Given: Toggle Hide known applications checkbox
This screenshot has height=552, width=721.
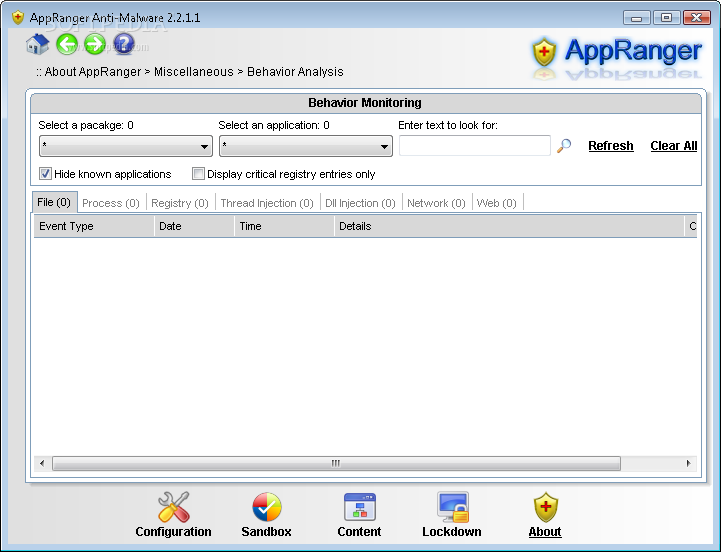Looking at the screenshot, I should tap(45, 173).
